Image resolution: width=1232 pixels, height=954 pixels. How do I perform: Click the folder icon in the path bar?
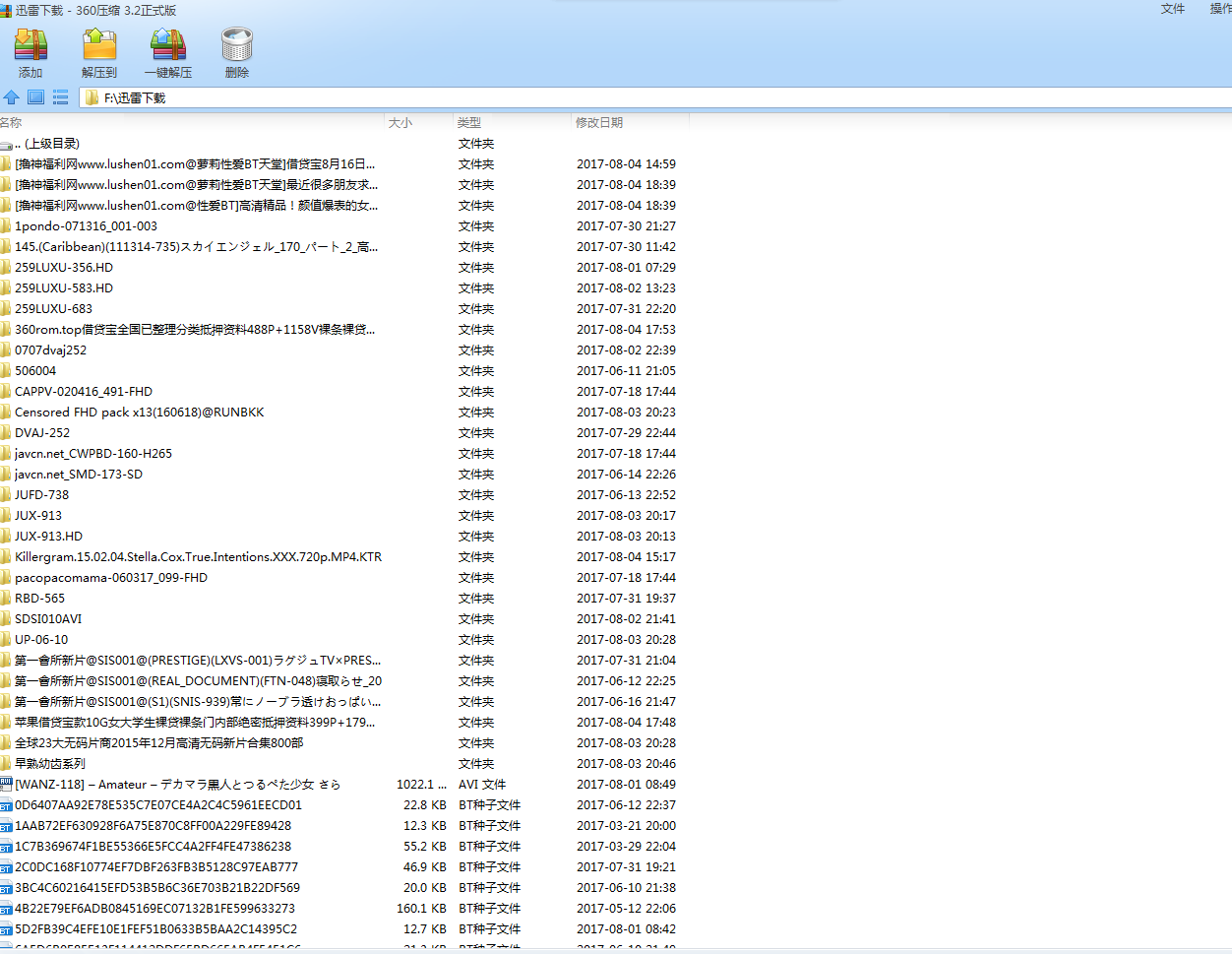[92, 97]
